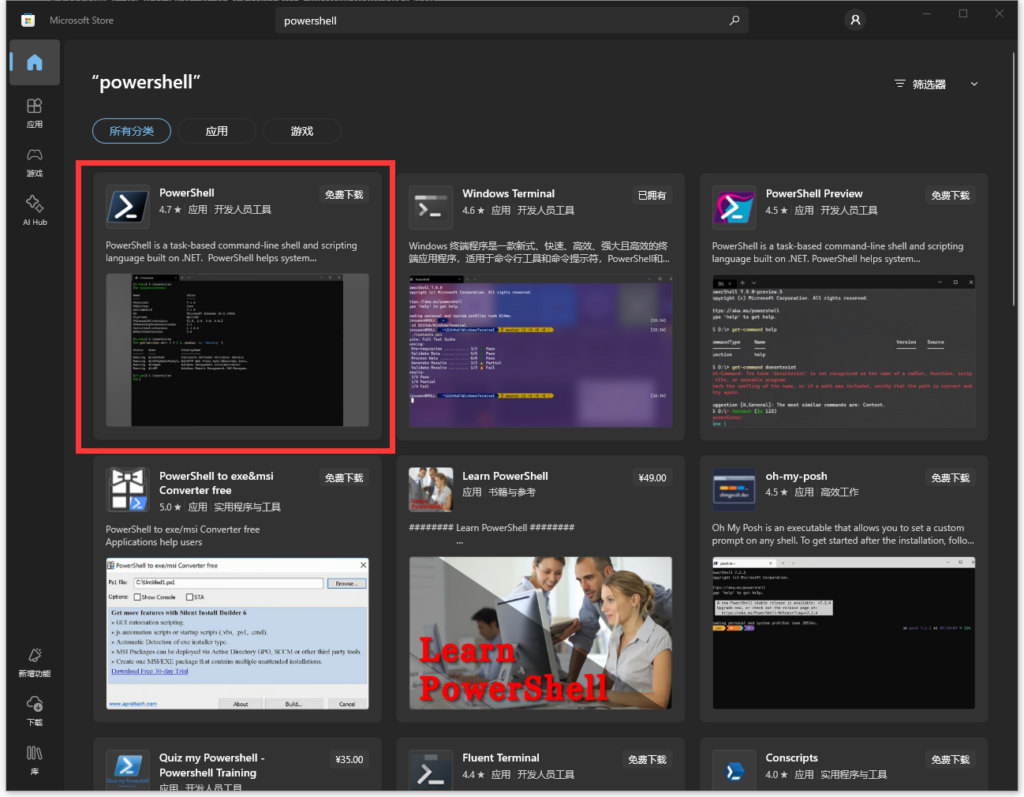
Task: Click the Fluent Terminal app icon
Action: pyautogui.click(x=430, y=770)
